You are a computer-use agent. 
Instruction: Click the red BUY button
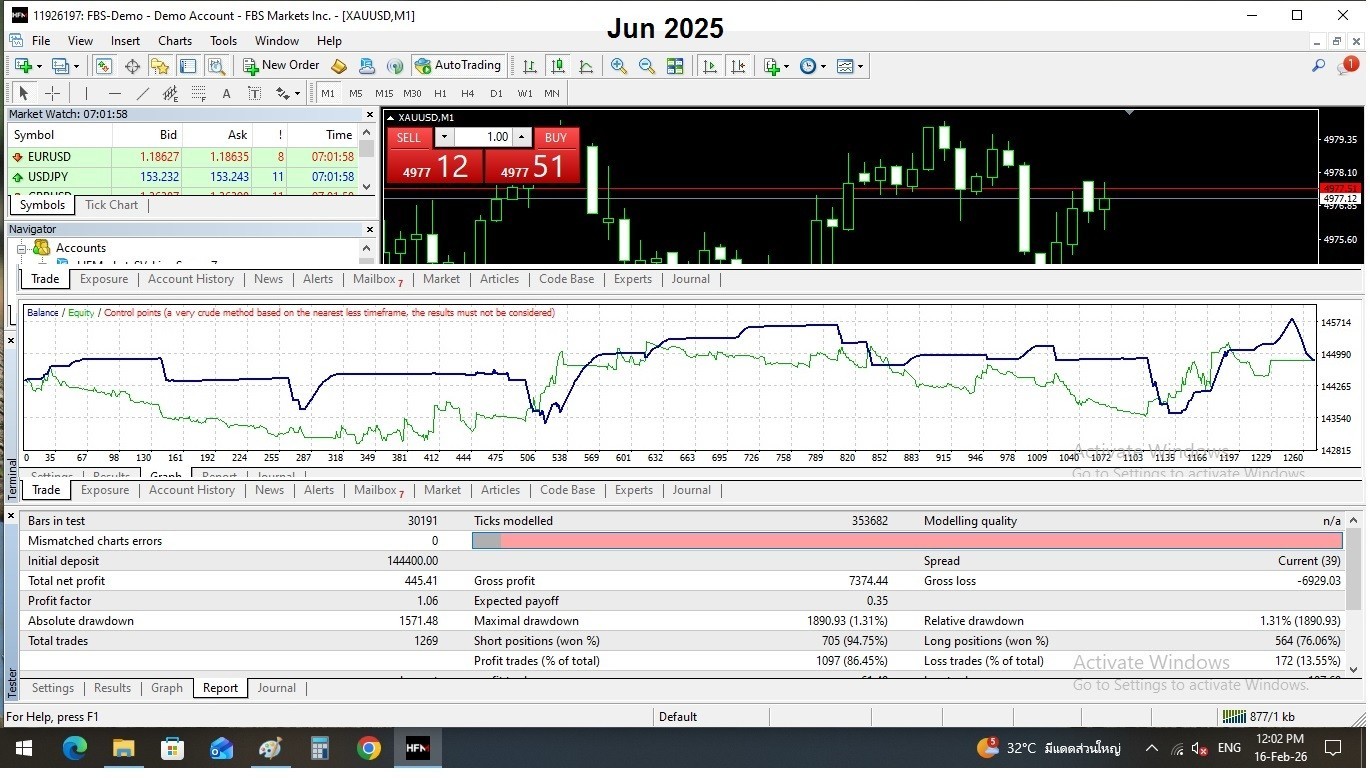tap(556, 137)
